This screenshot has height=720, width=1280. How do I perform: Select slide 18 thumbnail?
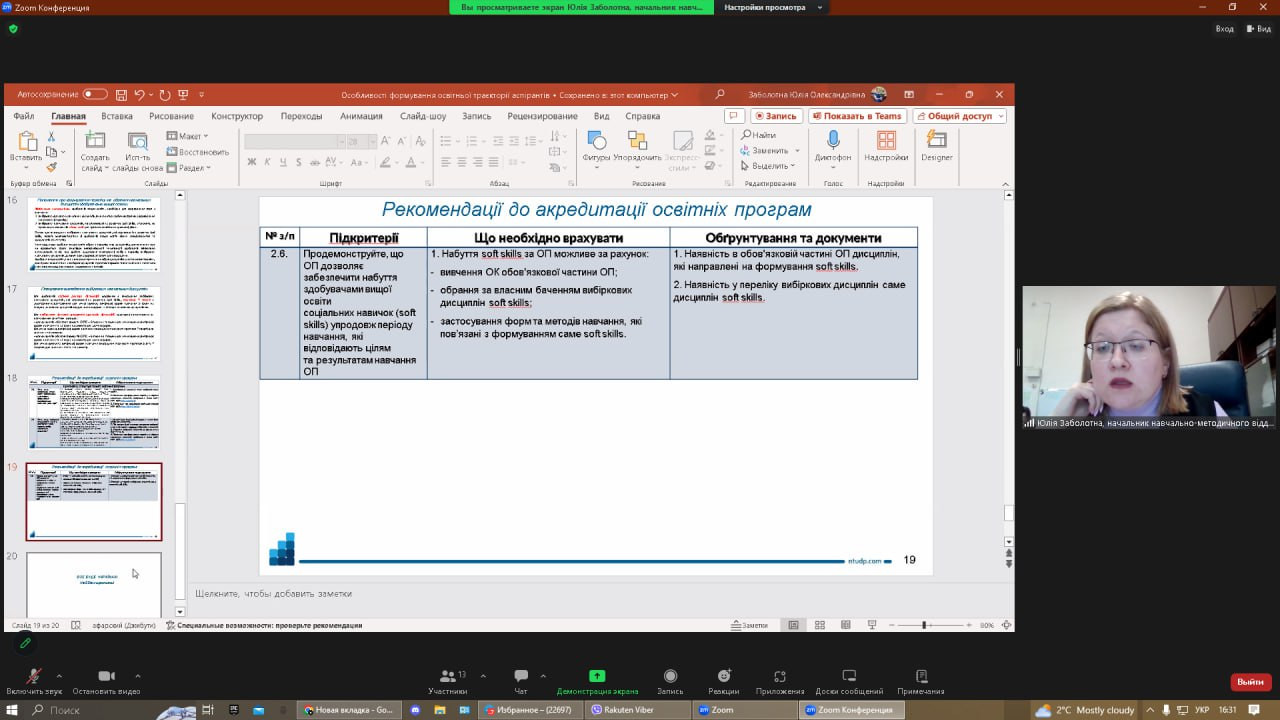point(93,413)
